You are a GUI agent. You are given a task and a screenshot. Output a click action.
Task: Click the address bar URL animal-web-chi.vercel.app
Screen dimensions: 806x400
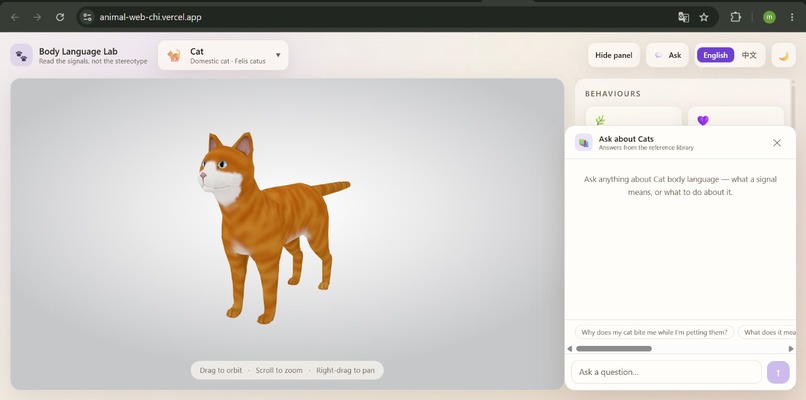click(x=151, y=17)
